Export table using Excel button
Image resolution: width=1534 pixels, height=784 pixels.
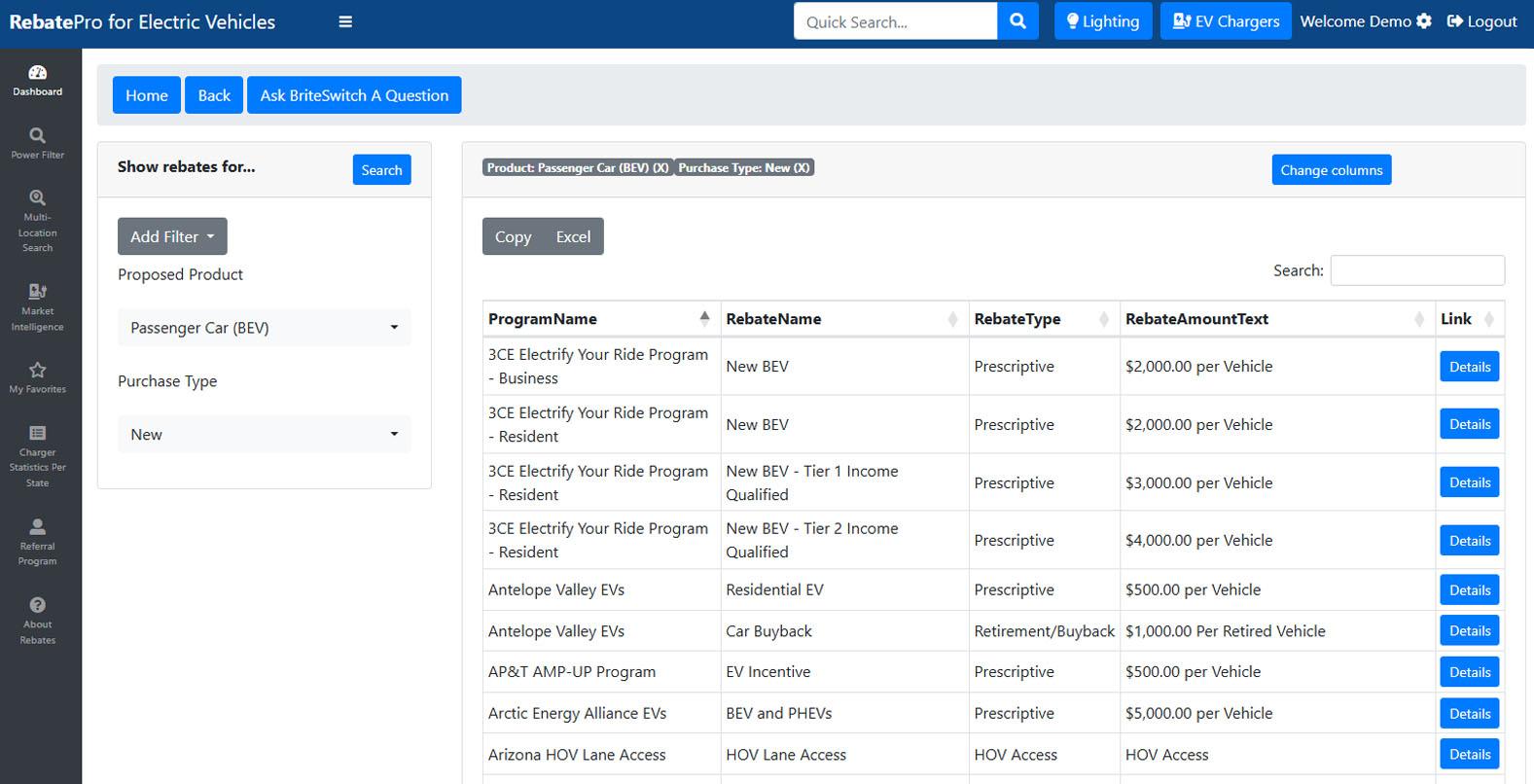(573, 237)
